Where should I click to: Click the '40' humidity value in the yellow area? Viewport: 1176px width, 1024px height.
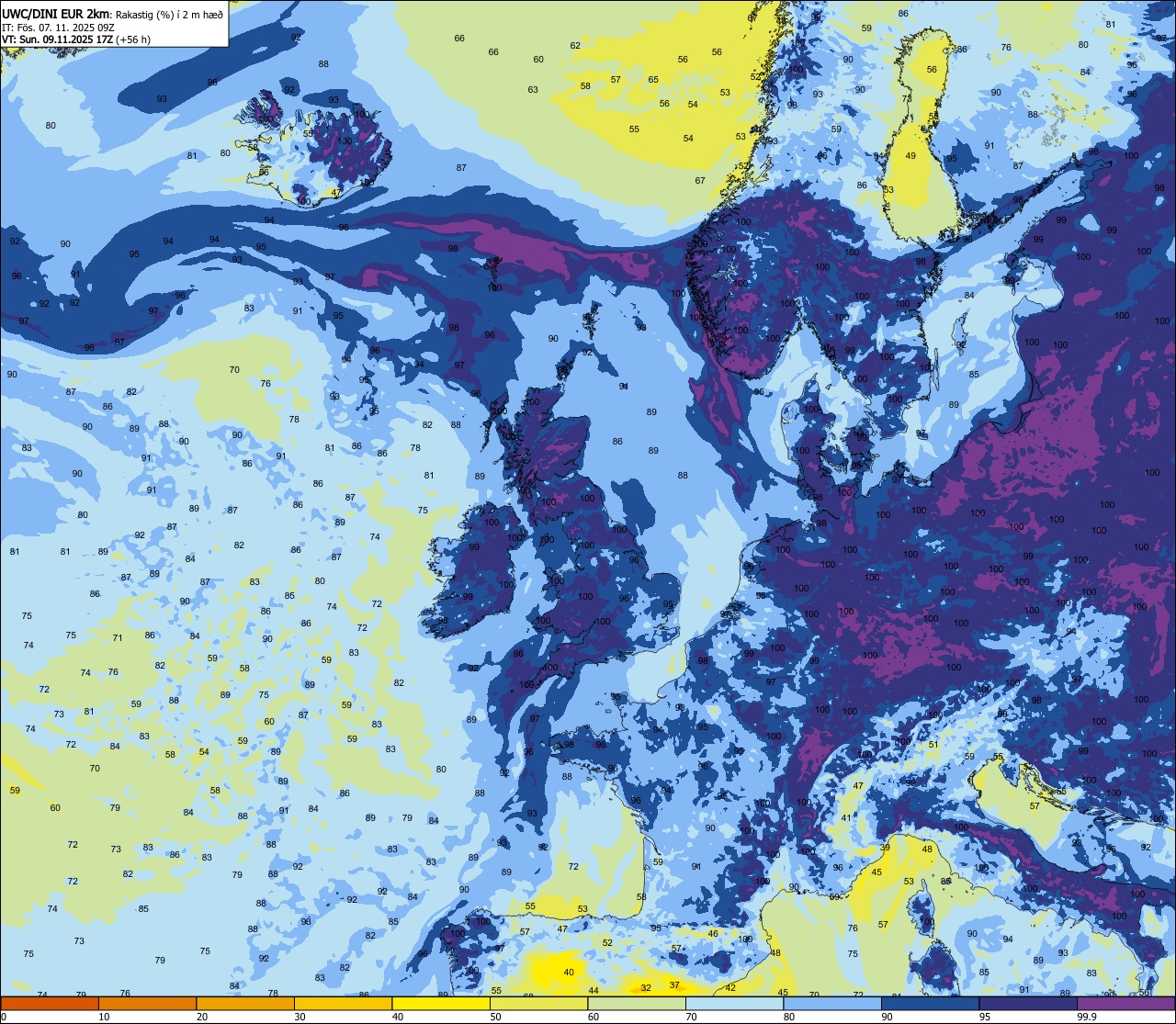(x=569, y=972)
